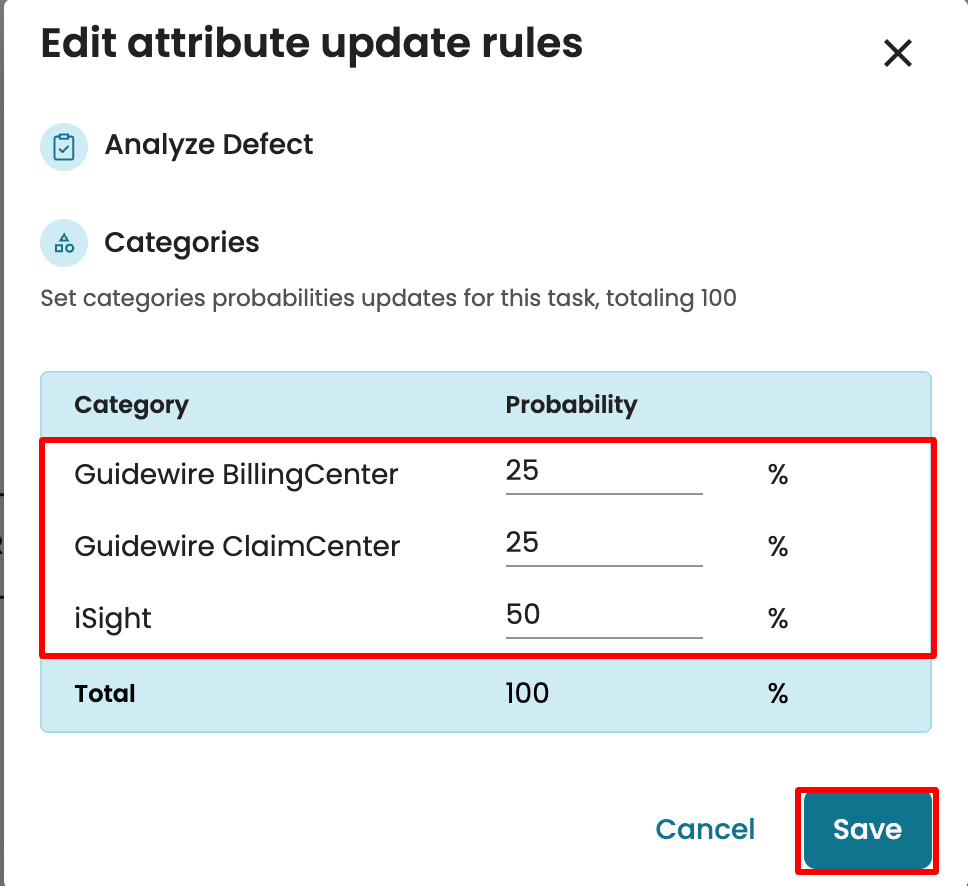Click the categories probabilities description text
The image size is (968, 886).
388,298
